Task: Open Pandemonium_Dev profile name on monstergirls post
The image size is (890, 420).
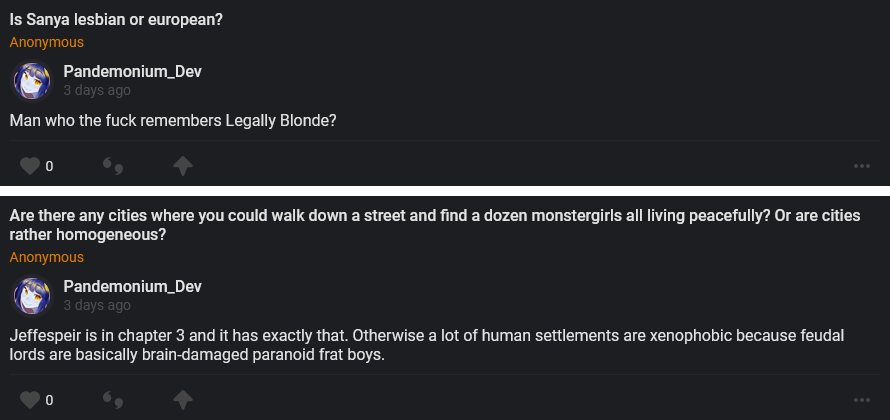Action: point(132,286)
